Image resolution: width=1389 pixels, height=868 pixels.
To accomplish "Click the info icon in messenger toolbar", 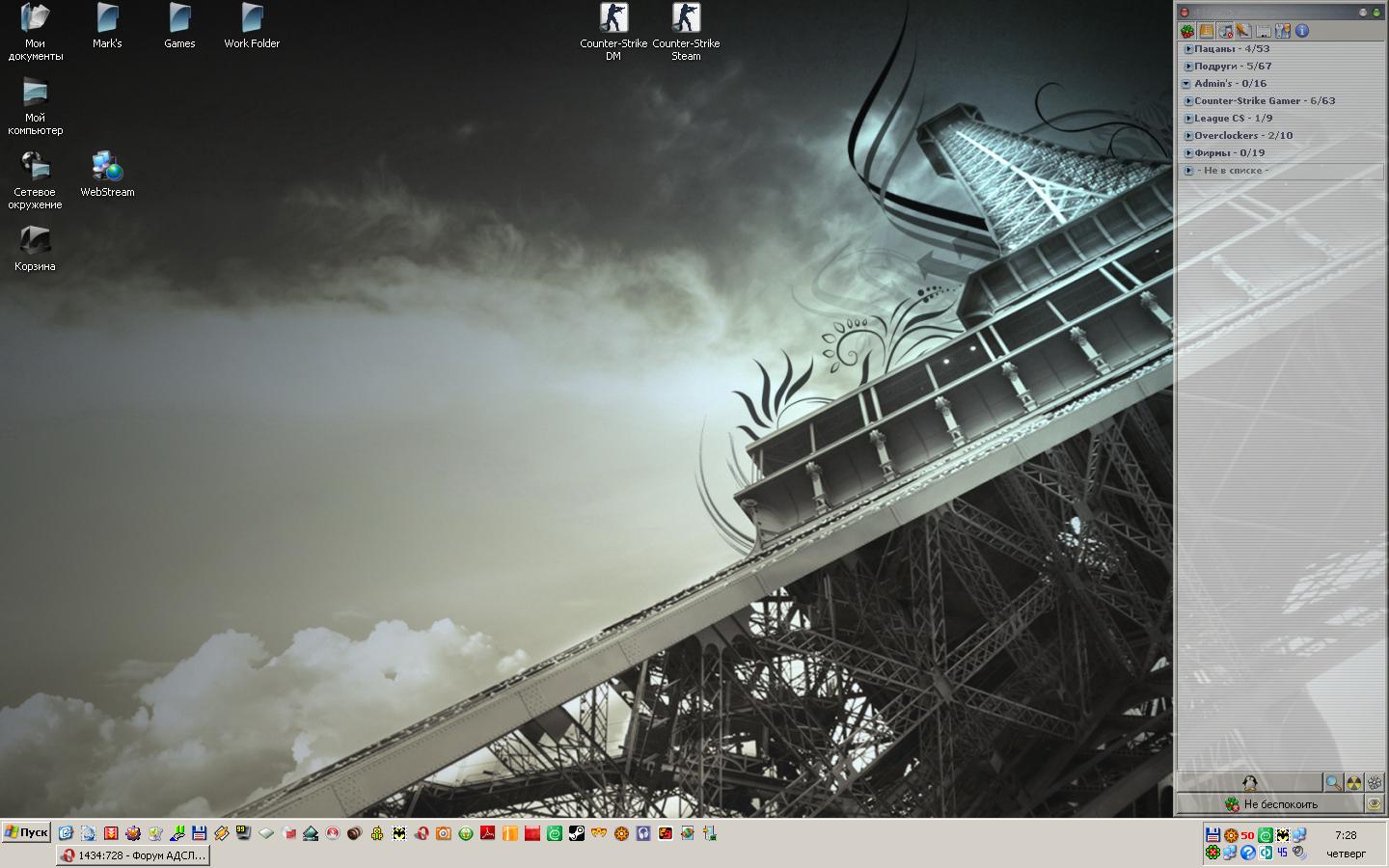I will [x=1301, y=31].
